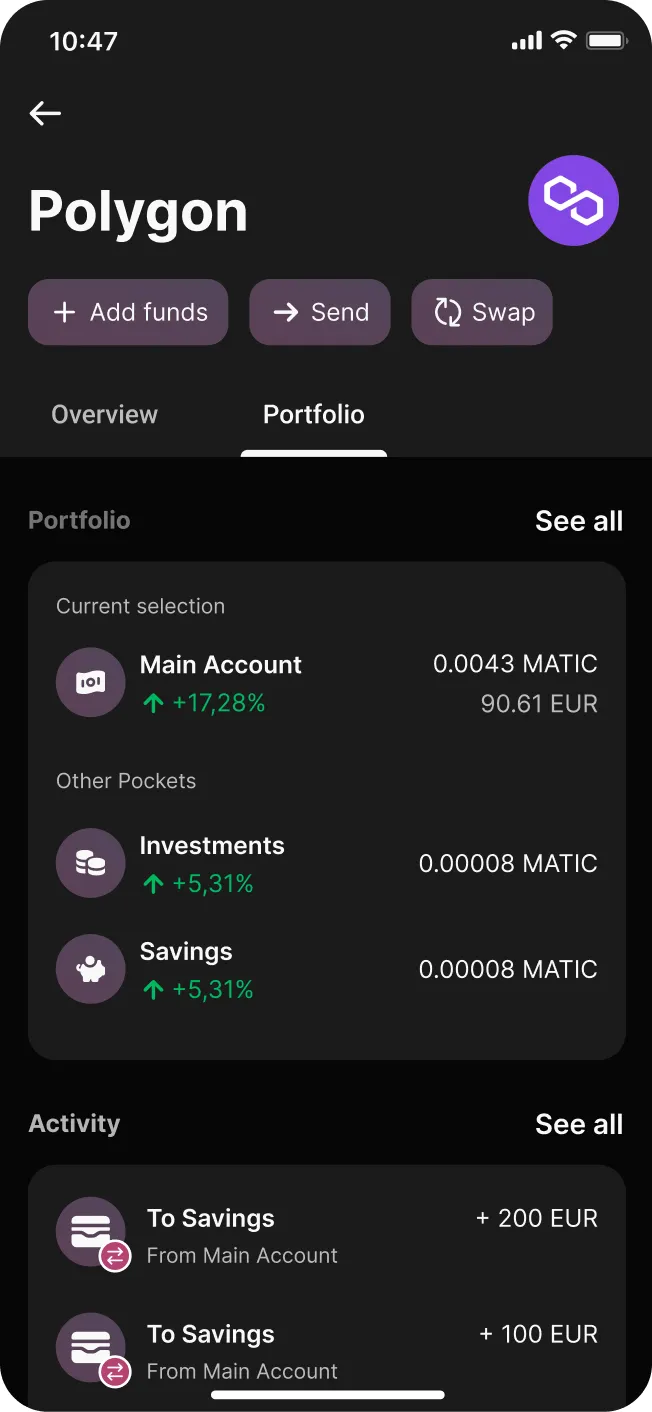Image resolution: width=652 pixels, height=1412 pixels.
Task: Open the Main Account pocket name
Action: pos(221,665)
